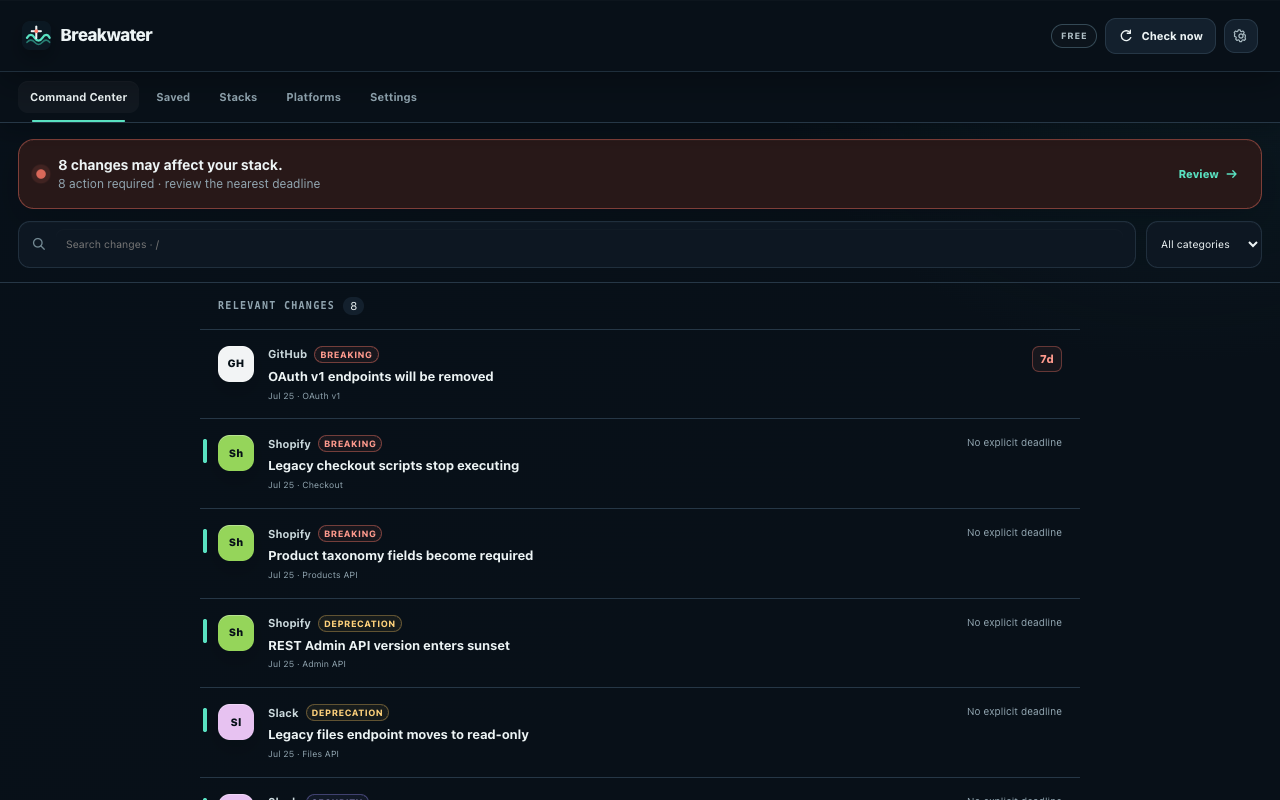Image resolution: width=1280 pixels, height=800 pixels.
Task: Click the Shopify name above REST Admin API
Action: [289, 624]
